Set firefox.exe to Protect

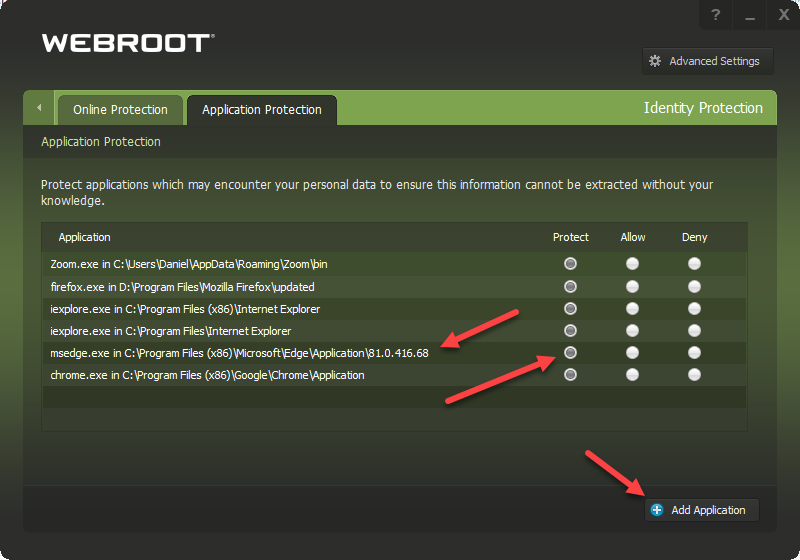(570, 287)
